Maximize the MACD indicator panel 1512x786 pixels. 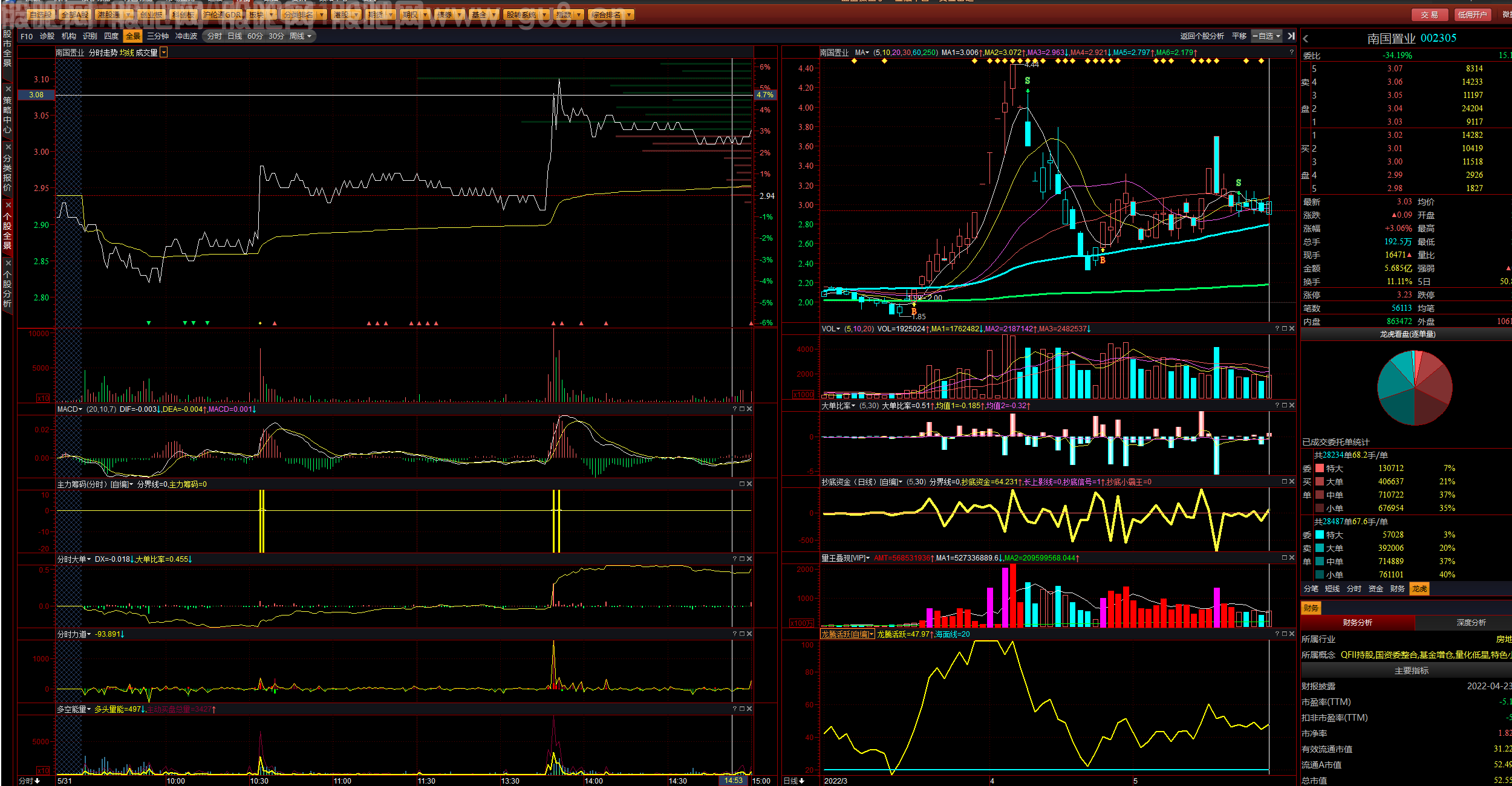point(742,409)
